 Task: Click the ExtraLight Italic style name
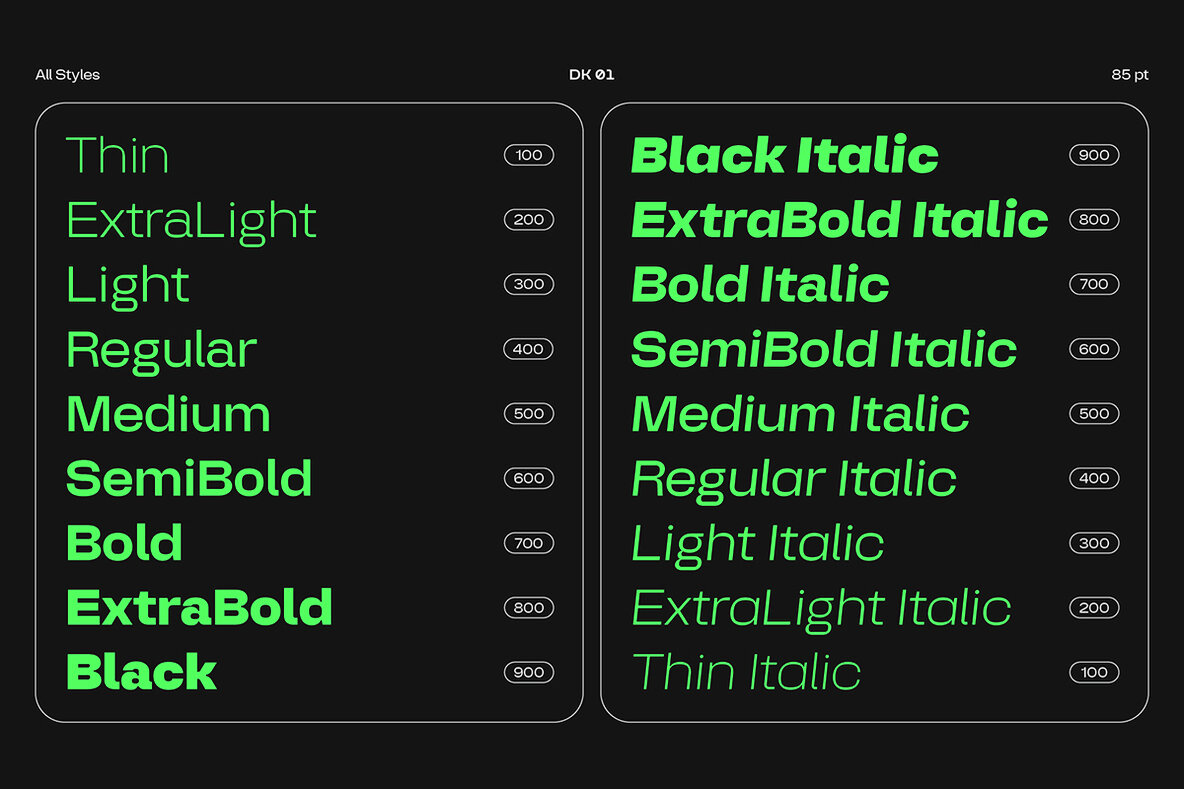tap(821, 608)
